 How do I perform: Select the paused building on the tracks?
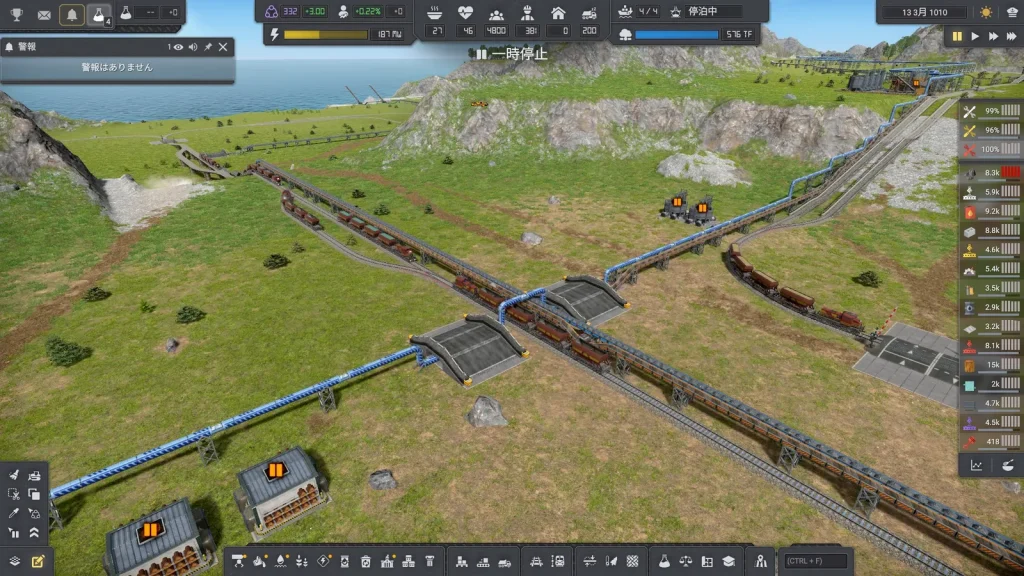(677, 207)
